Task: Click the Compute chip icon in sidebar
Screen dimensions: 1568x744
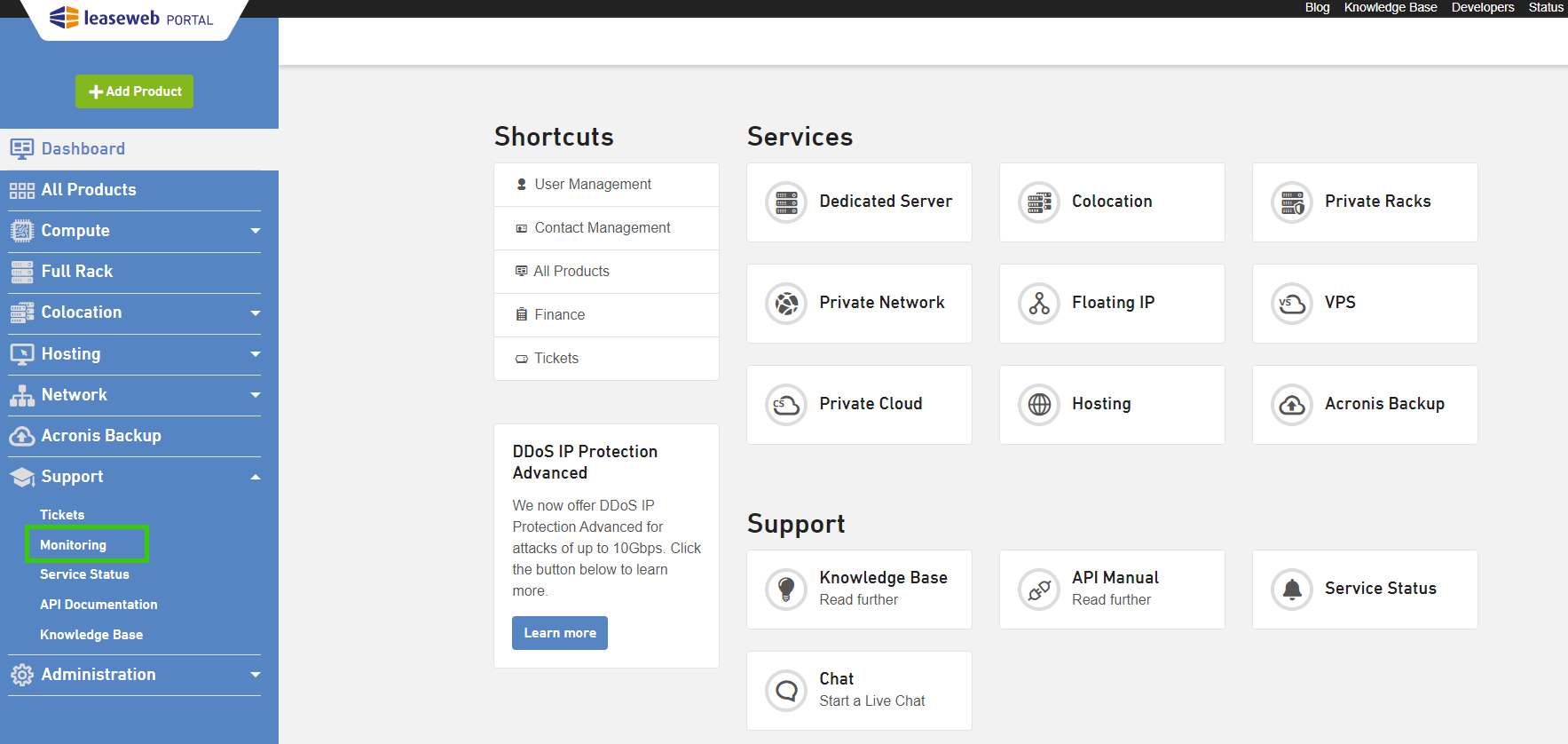Action: 22,231
